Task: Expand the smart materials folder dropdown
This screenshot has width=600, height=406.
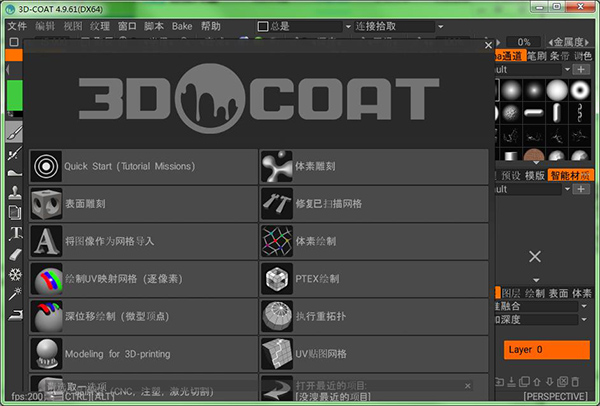Action: coord(567,189)
